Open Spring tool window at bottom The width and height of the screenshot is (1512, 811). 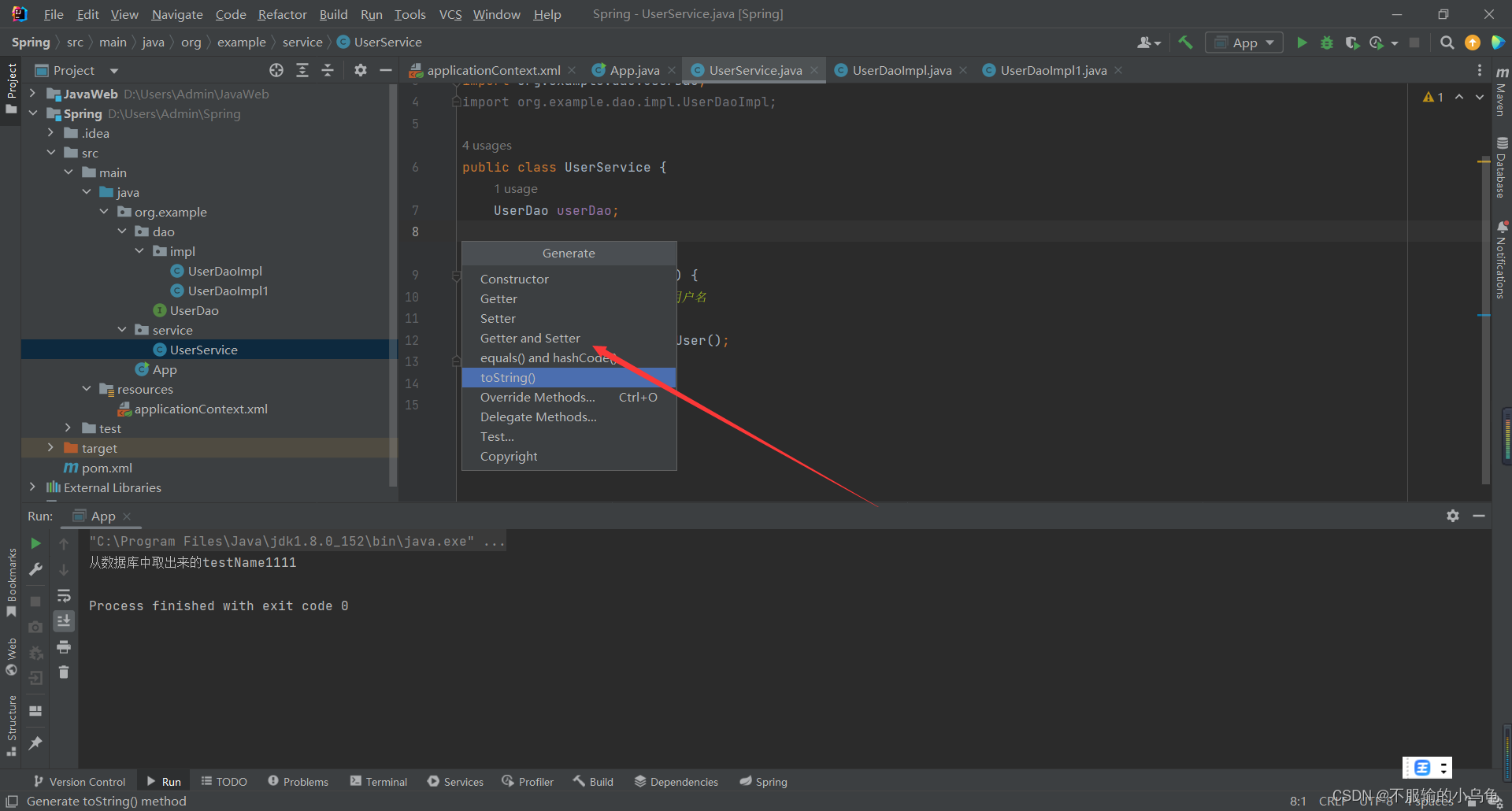763,782
